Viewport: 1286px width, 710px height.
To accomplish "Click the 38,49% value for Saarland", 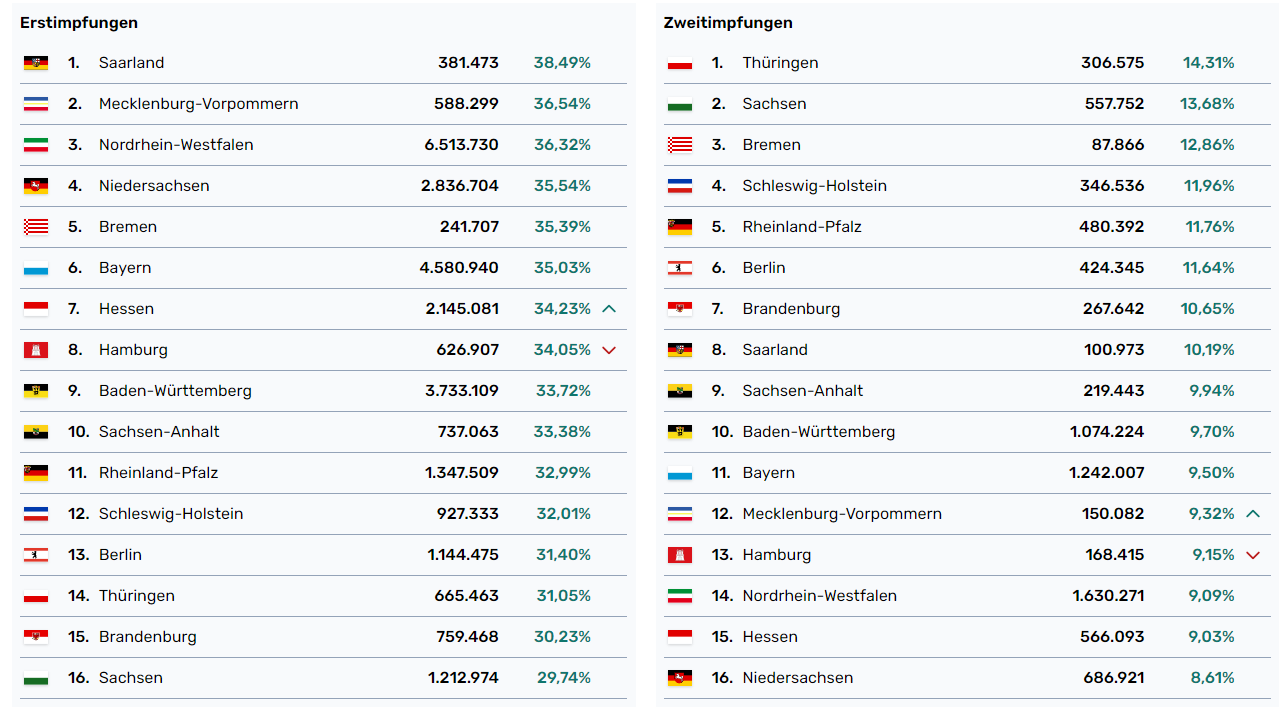I will [x=562, y=63].
